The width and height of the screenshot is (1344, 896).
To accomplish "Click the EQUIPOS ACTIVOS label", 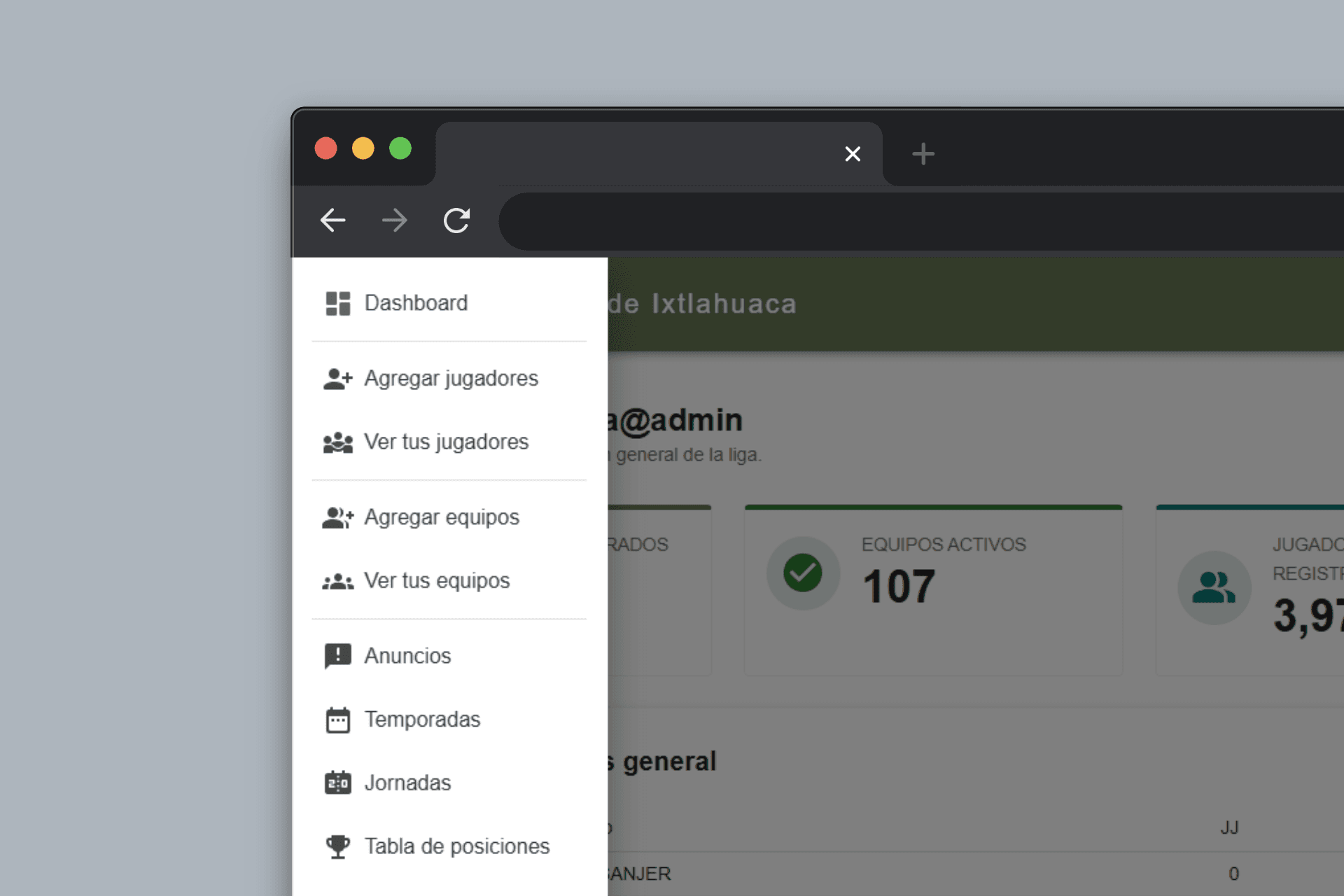I will click(944, 545).
